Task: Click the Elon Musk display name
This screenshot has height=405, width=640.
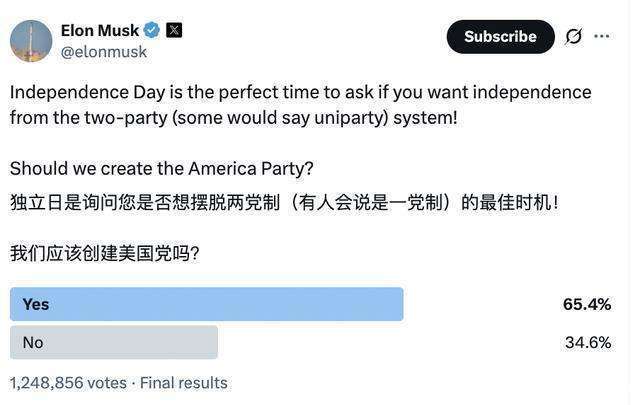Action: [100, 30]
